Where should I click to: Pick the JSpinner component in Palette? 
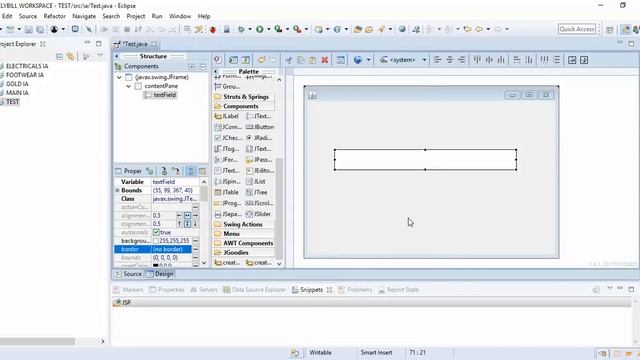227,181
